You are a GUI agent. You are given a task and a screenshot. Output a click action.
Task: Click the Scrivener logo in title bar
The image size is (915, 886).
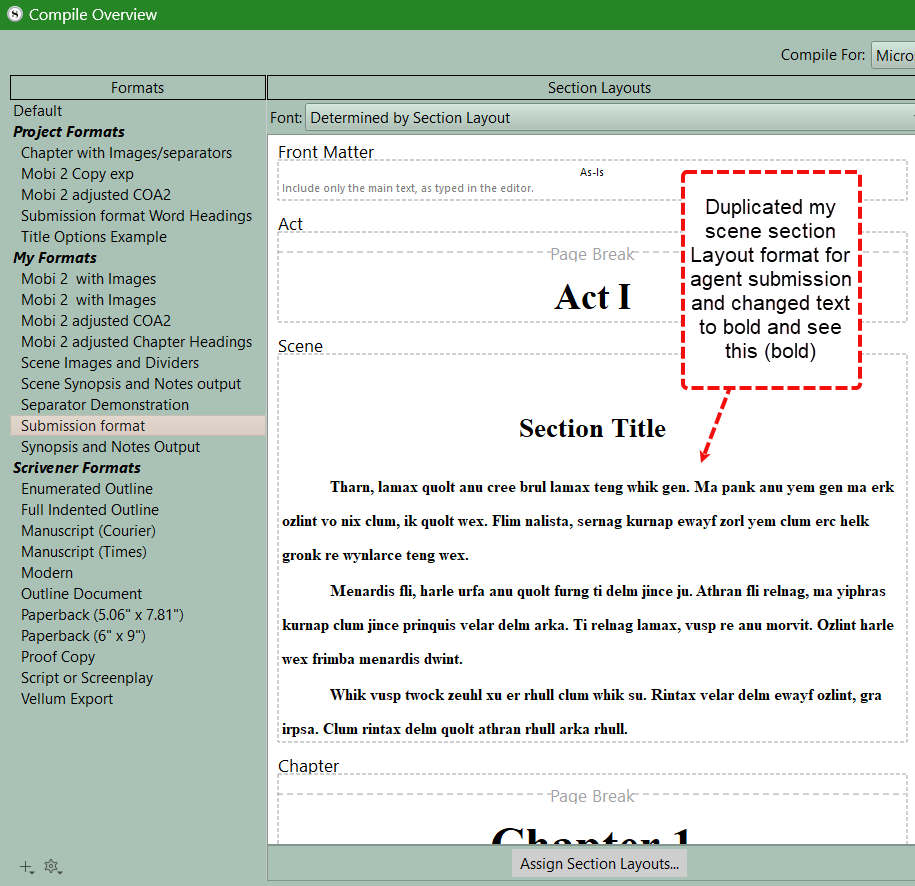(14, 15)
